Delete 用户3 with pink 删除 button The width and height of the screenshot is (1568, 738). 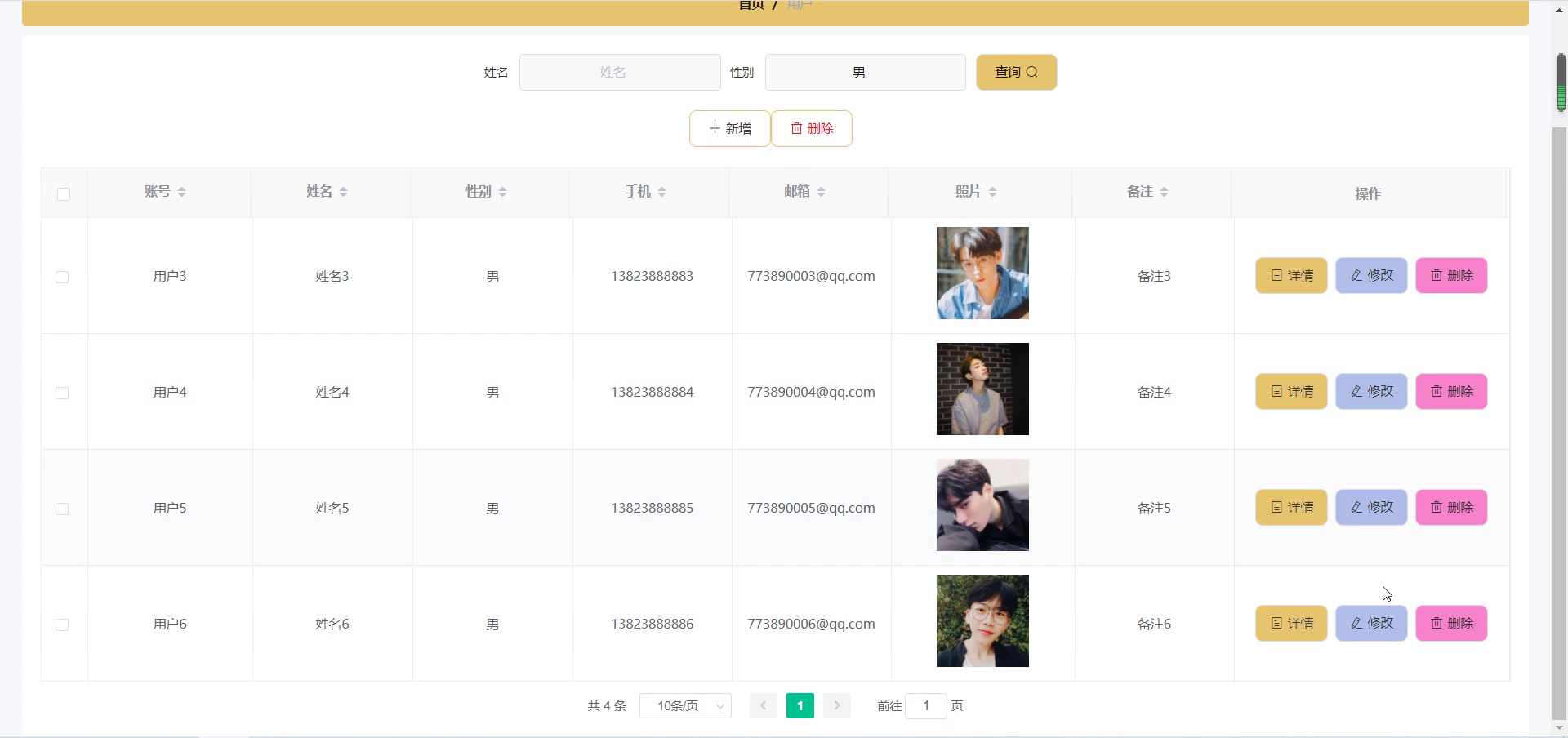1451,275
